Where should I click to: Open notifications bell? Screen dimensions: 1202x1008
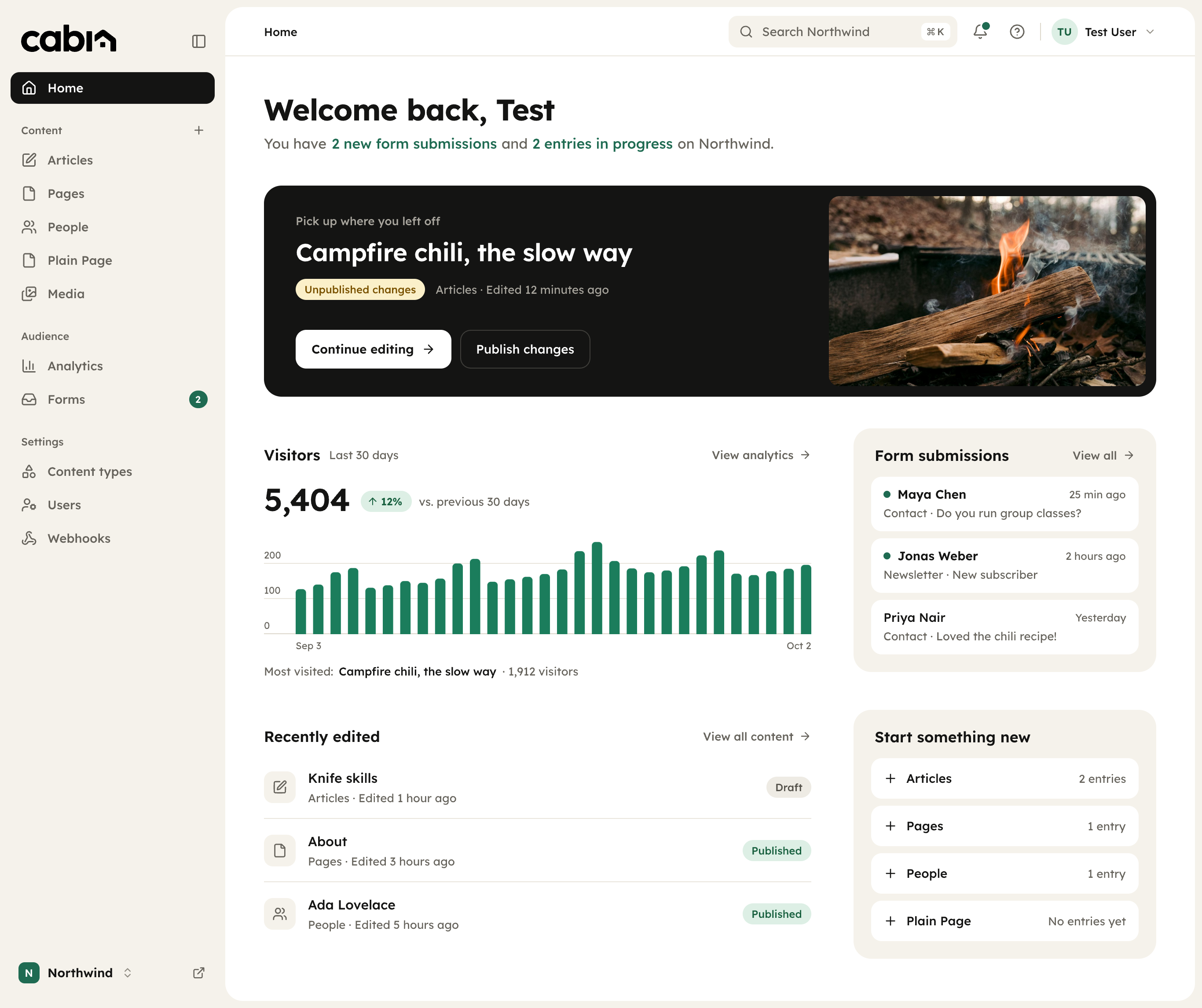click(x=981, y=32)
